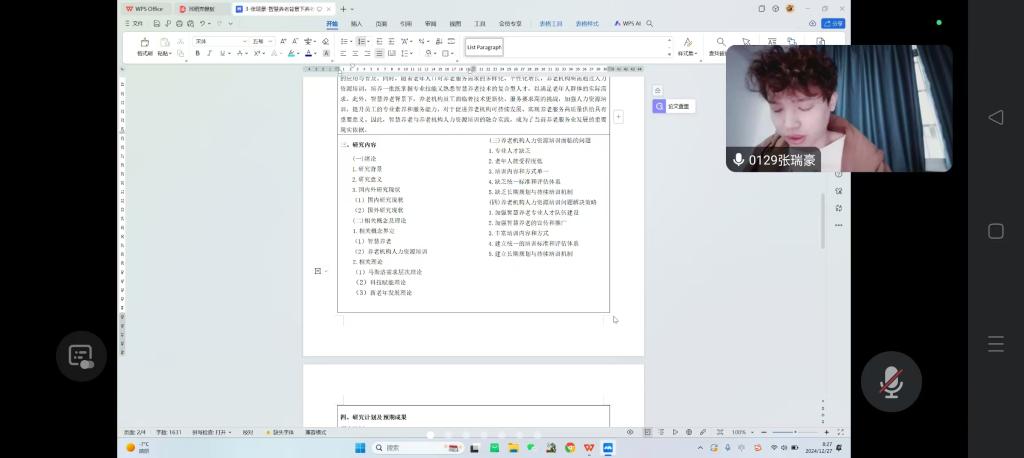Click the Chrome icon in the taskbar
This screenshot has width=1024, height=458.
point(570,447)
